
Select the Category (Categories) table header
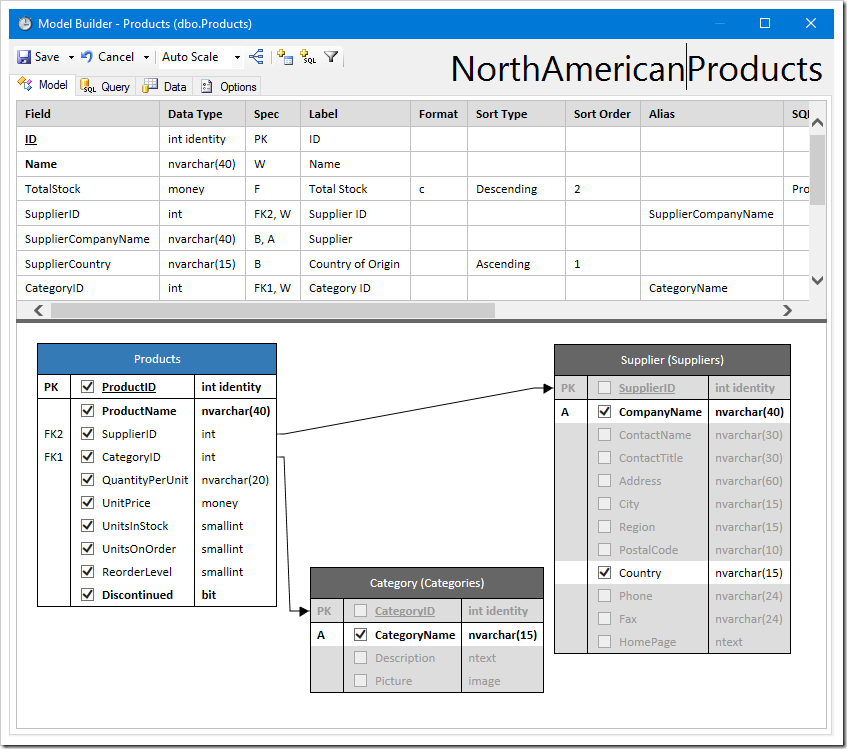(427, 583)
